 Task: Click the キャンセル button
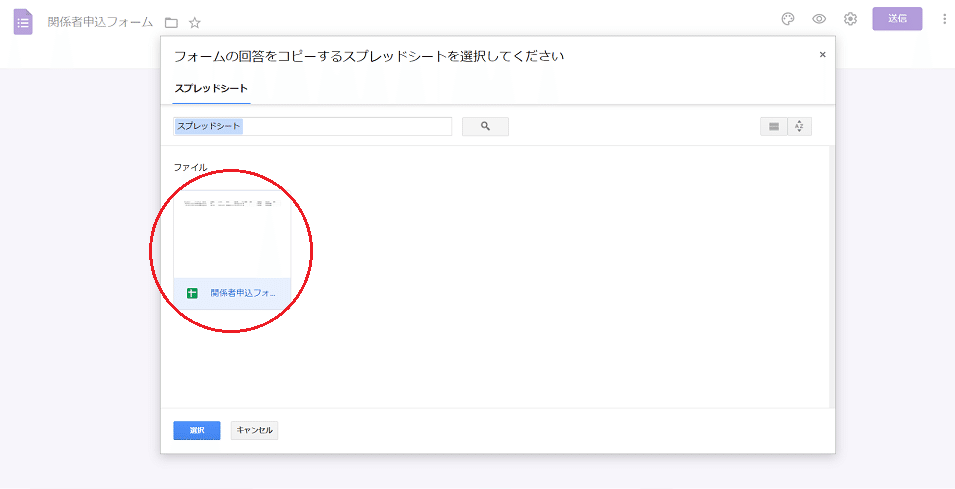click(x=255, y=431)
